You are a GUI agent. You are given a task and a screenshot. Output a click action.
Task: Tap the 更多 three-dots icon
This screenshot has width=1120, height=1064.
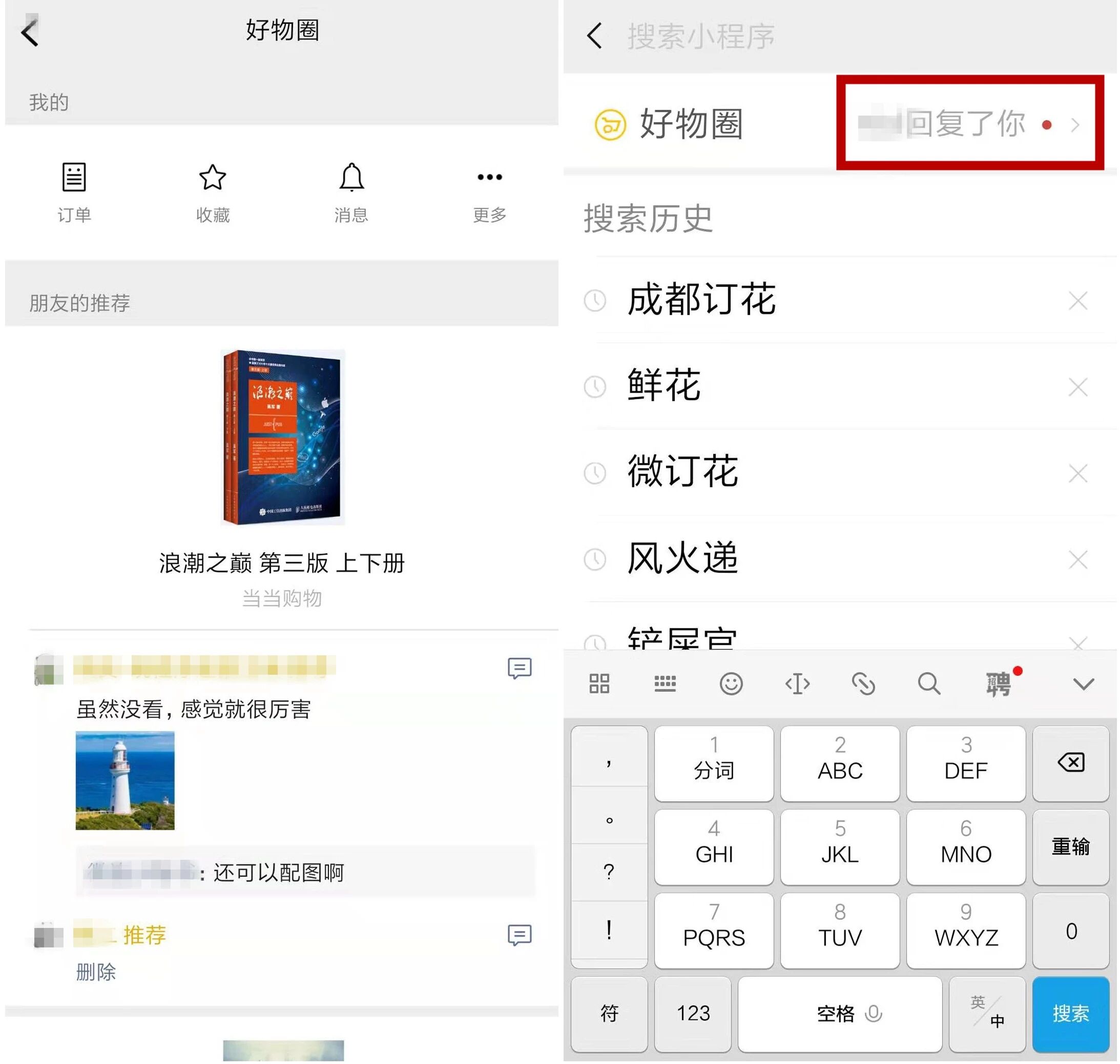(489, 177)
